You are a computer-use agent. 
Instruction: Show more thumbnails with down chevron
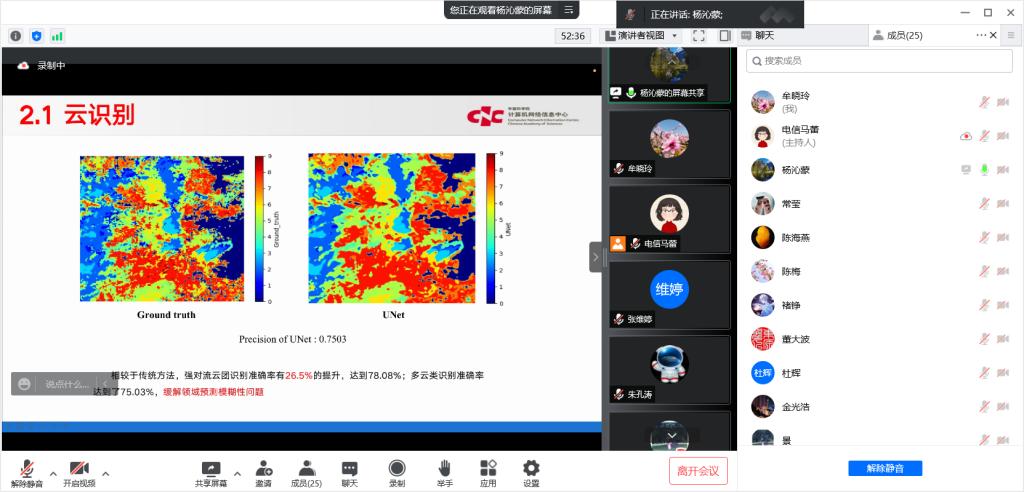click(x=672, y=435)
